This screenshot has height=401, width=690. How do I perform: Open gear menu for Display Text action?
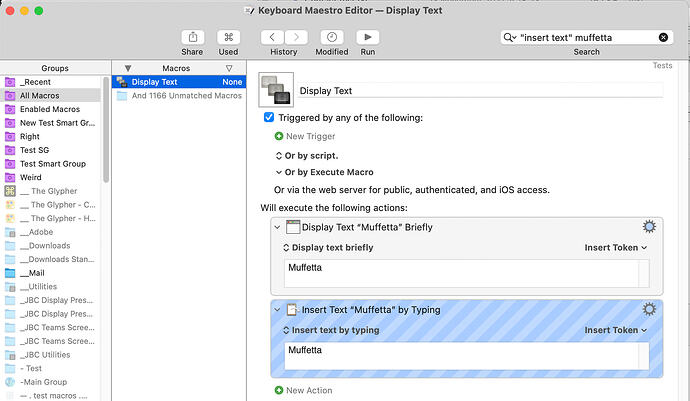[x=649, y=227]
